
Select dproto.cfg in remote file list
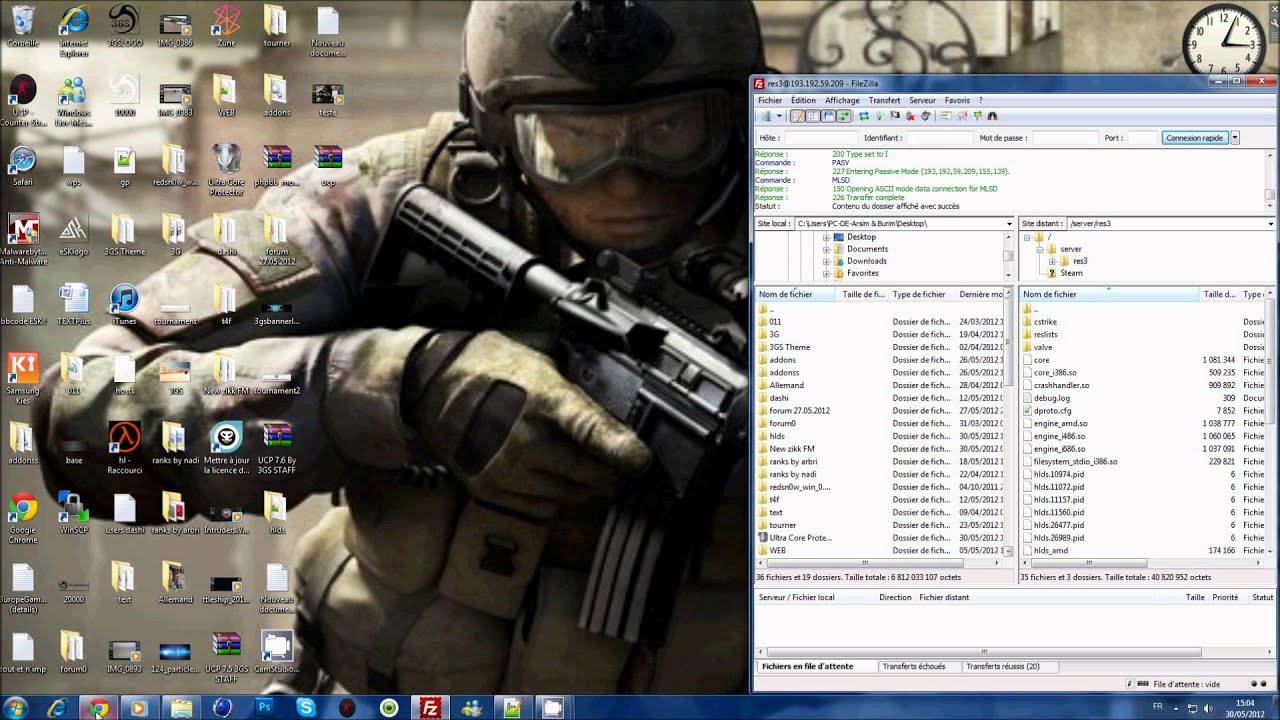1053,411
